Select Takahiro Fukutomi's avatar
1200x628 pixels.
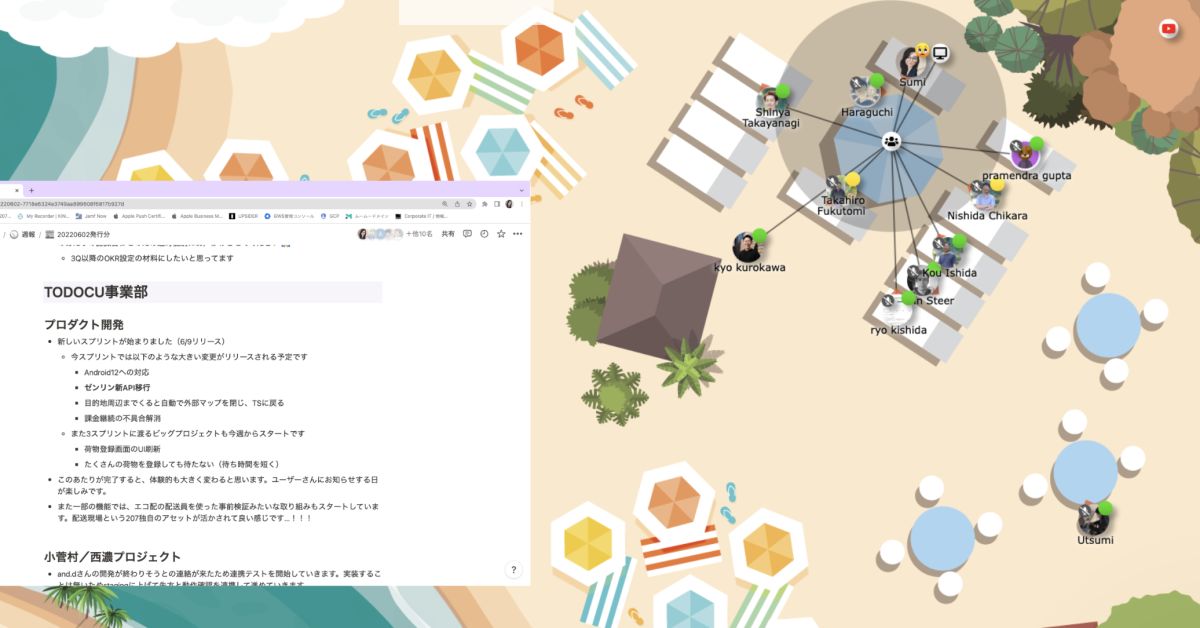pyautogui.click(x=840, y=189)
